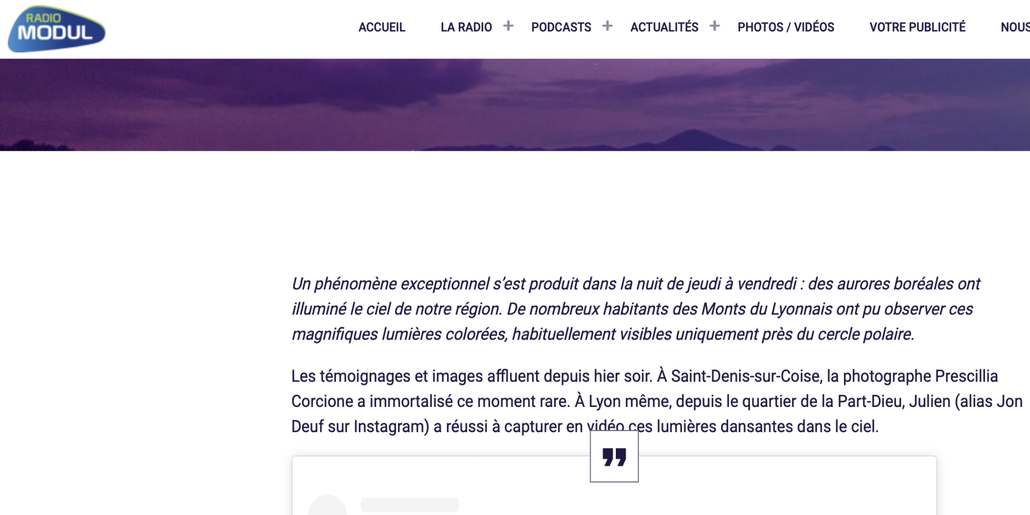Click the Radio Modul logo

click(x=56, y=29)
